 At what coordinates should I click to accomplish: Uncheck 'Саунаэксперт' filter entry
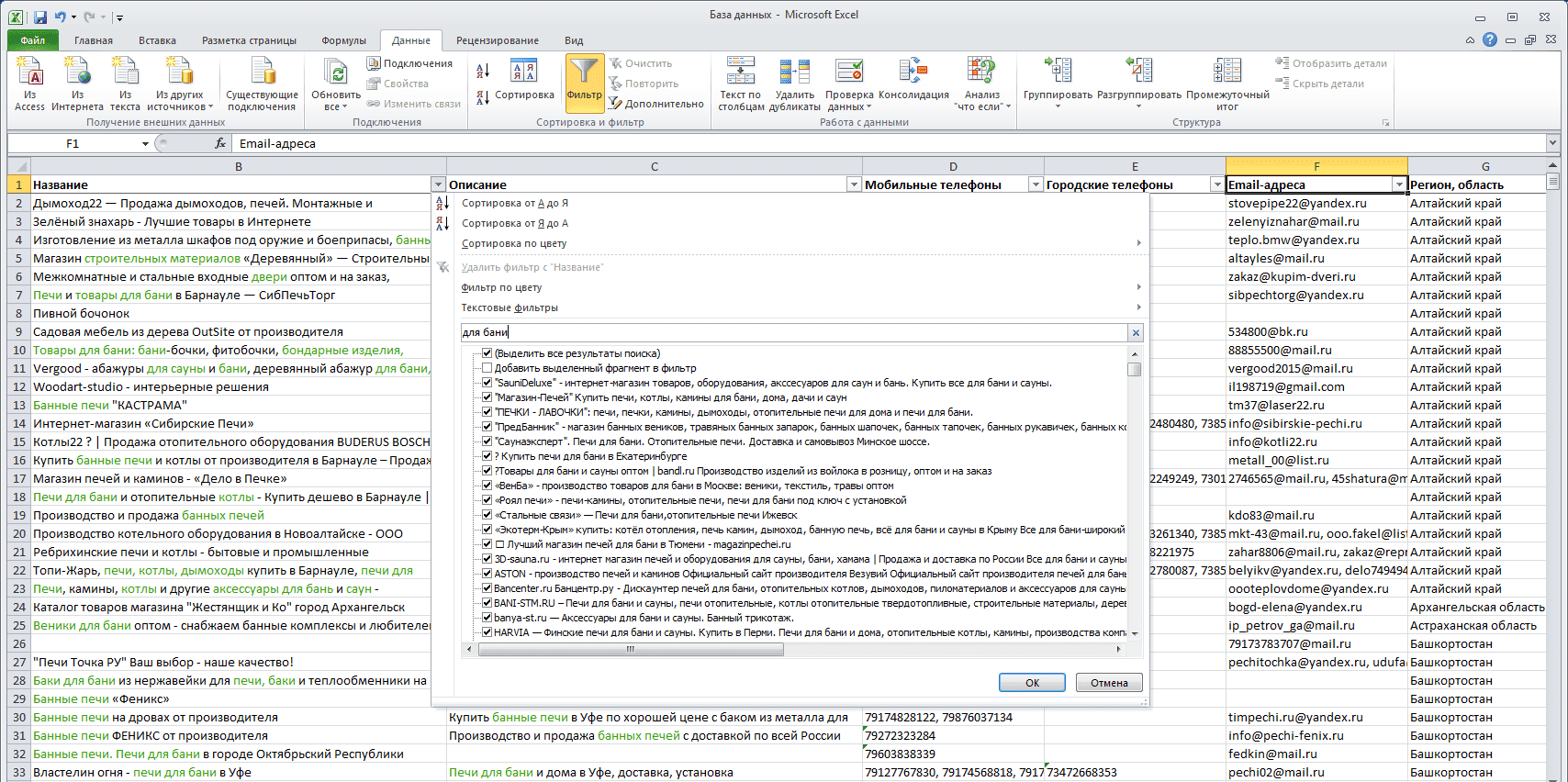487,441
